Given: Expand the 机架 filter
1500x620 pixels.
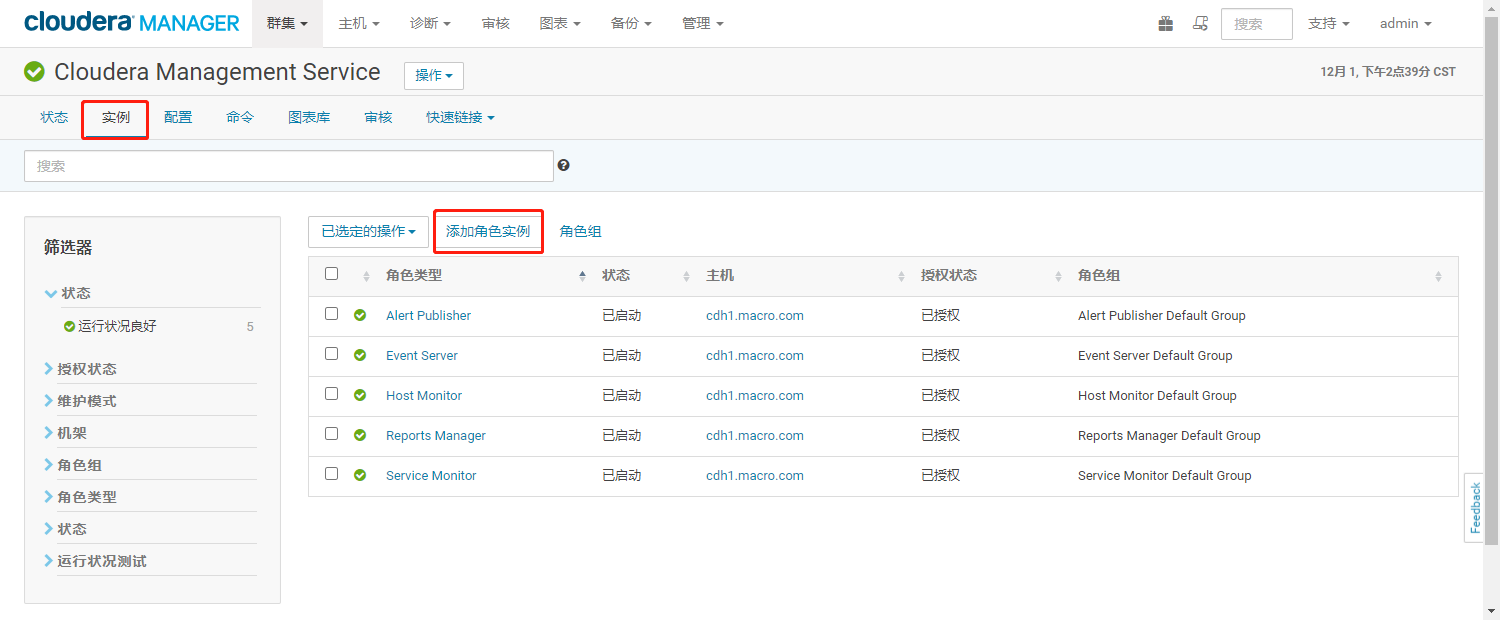Looking at the screenshot, I should pos(66,433).
